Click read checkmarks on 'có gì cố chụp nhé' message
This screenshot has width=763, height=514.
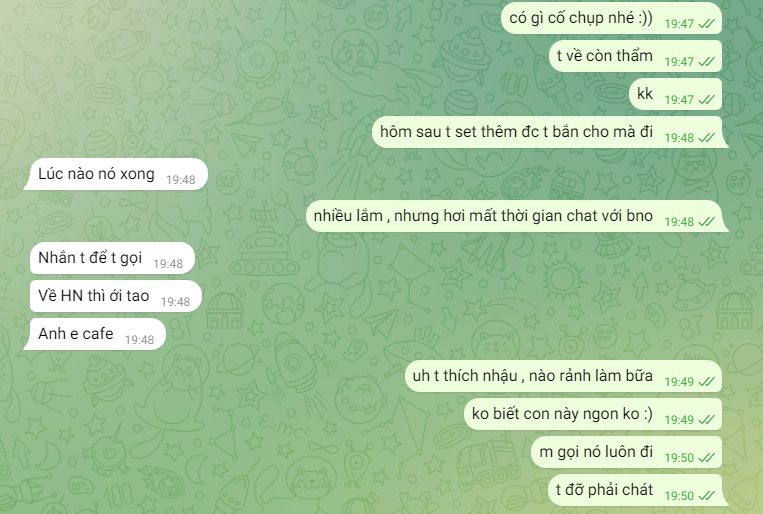[x=706, y=24]
